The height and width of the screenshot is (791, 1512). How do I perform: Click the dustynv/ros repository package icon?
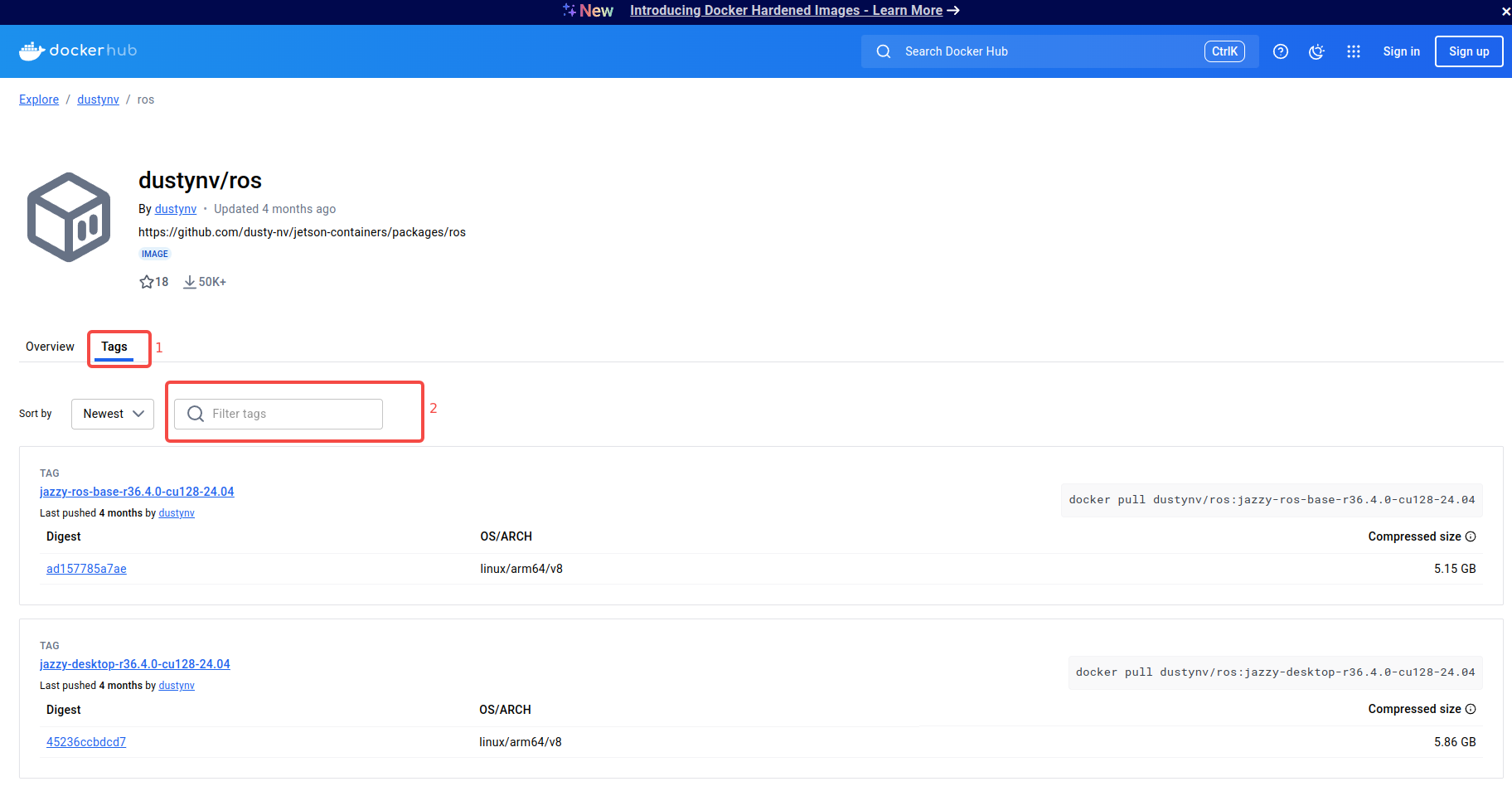(69, 216)
